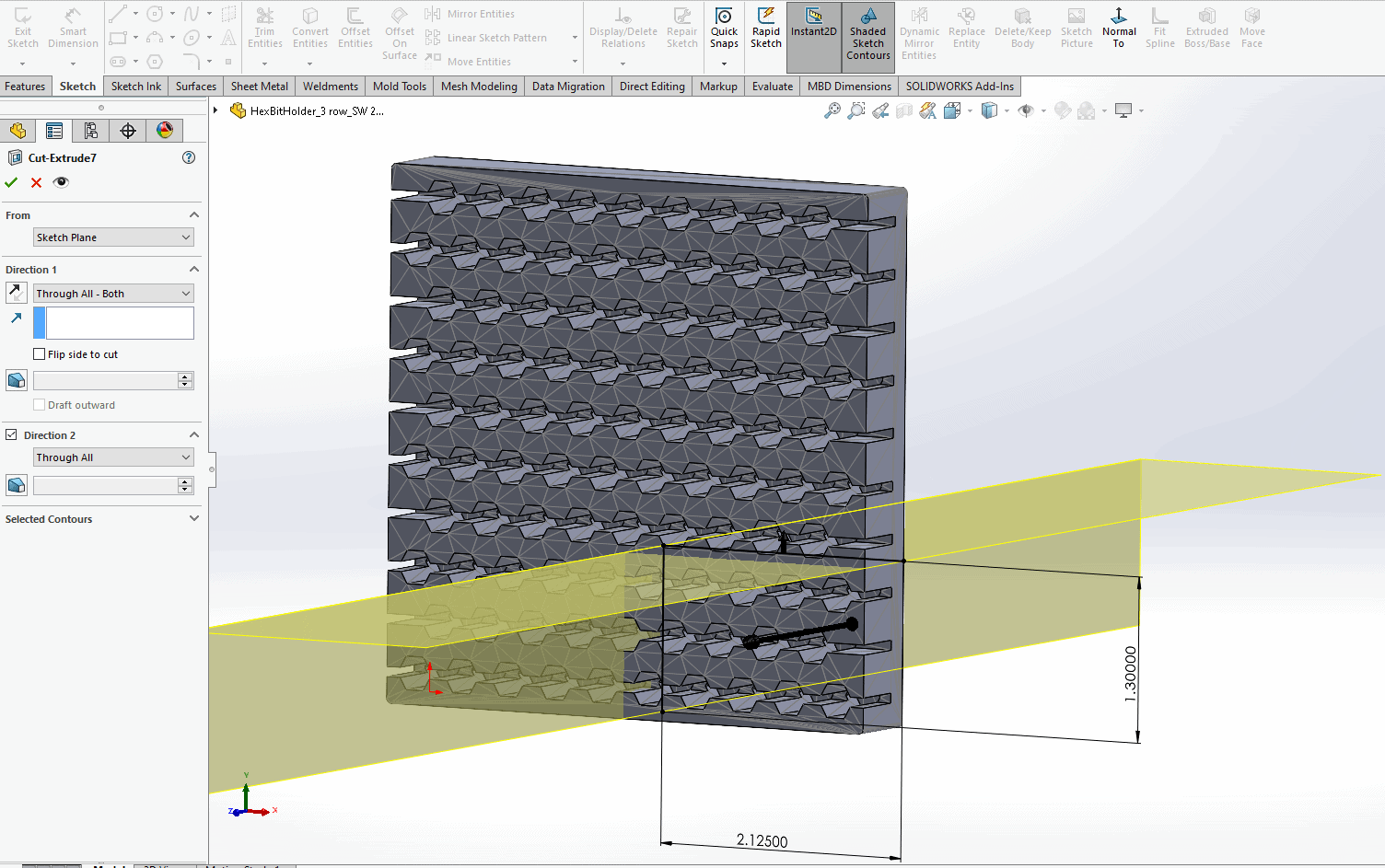Click Zoom to Fit icon

point(832,110)
